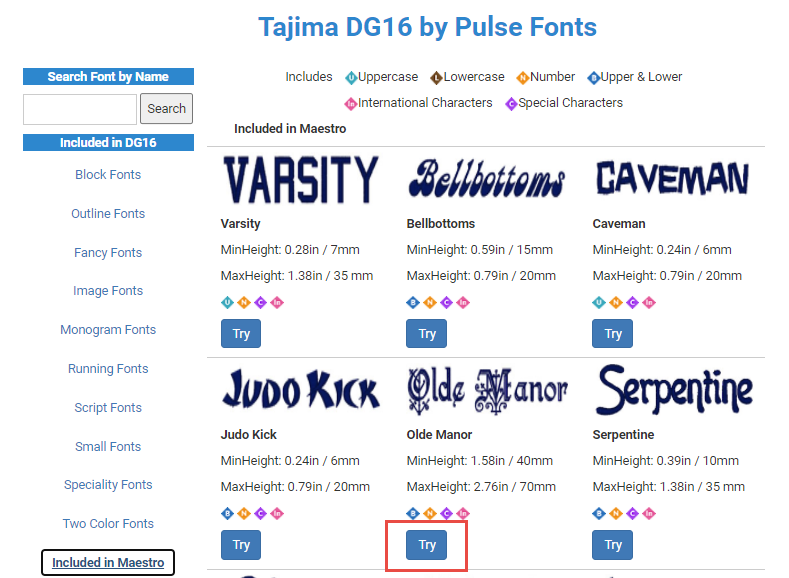The image size is (789, 578).
Task: Select Included in Maestro sidebar link
Action: tap(108, 562)
